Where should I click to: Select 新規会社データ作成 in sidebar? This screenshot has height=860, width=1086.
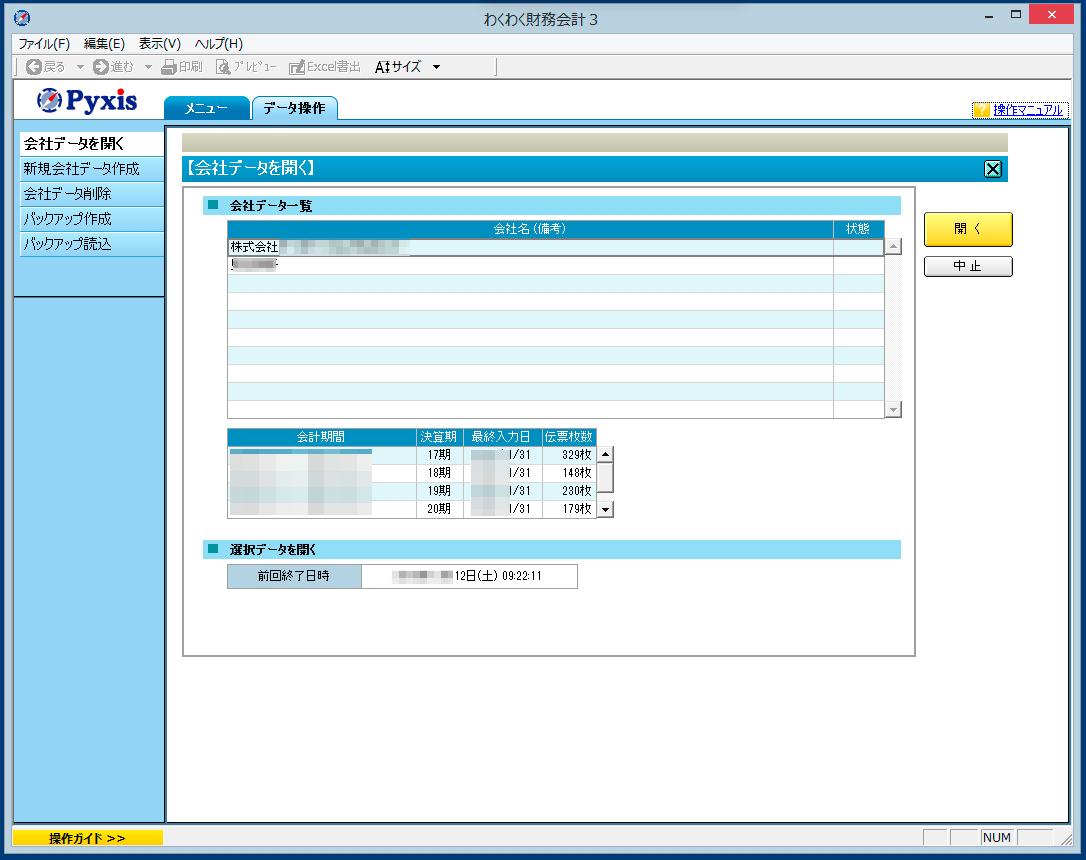[x=91, y=169]
